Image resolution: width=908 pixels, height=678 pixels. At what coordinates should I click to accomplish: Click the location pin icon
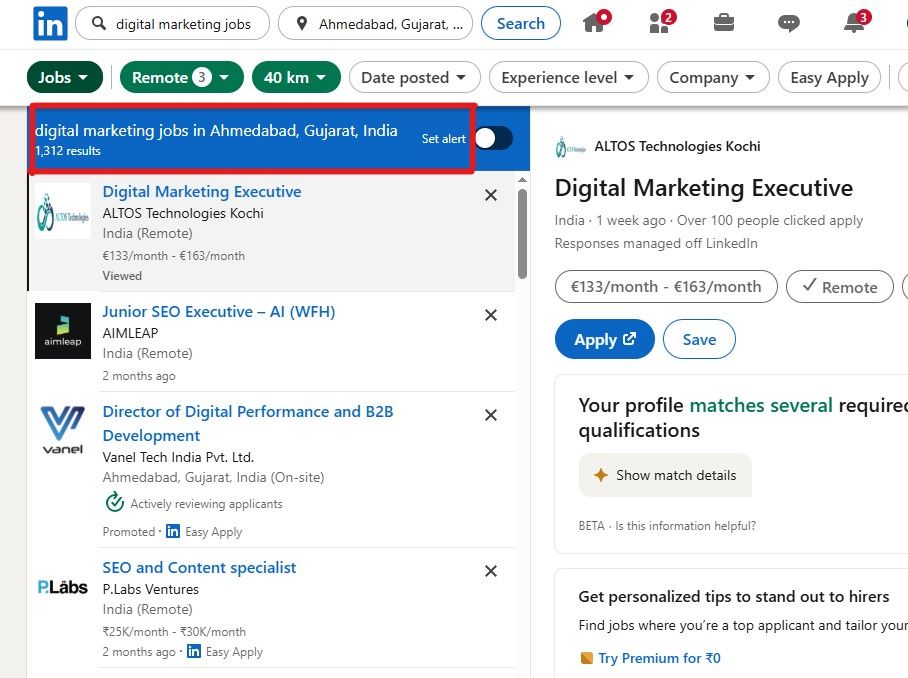coord(302,24)
